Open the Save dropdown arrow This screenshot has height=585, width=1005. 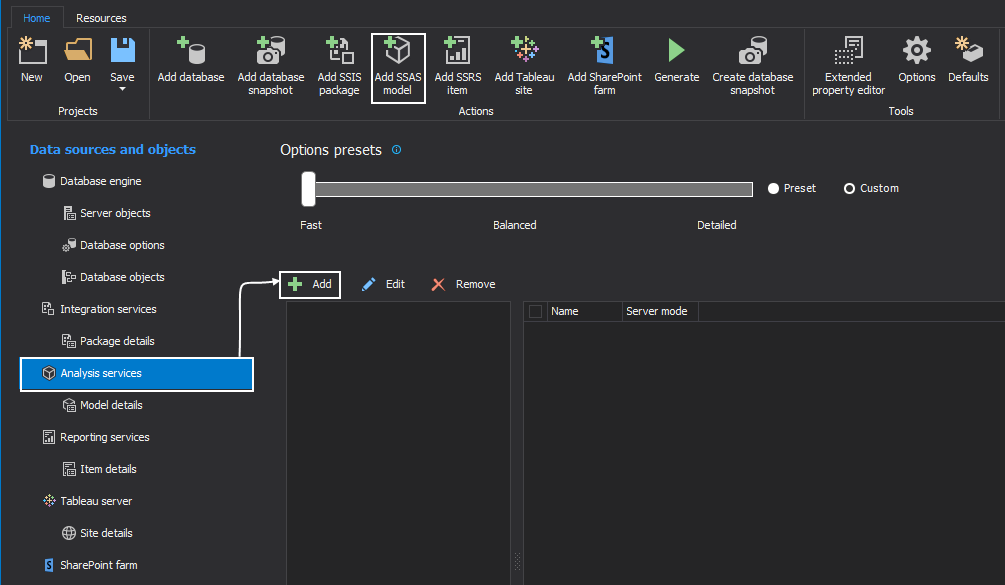click(x=122, y=89)
